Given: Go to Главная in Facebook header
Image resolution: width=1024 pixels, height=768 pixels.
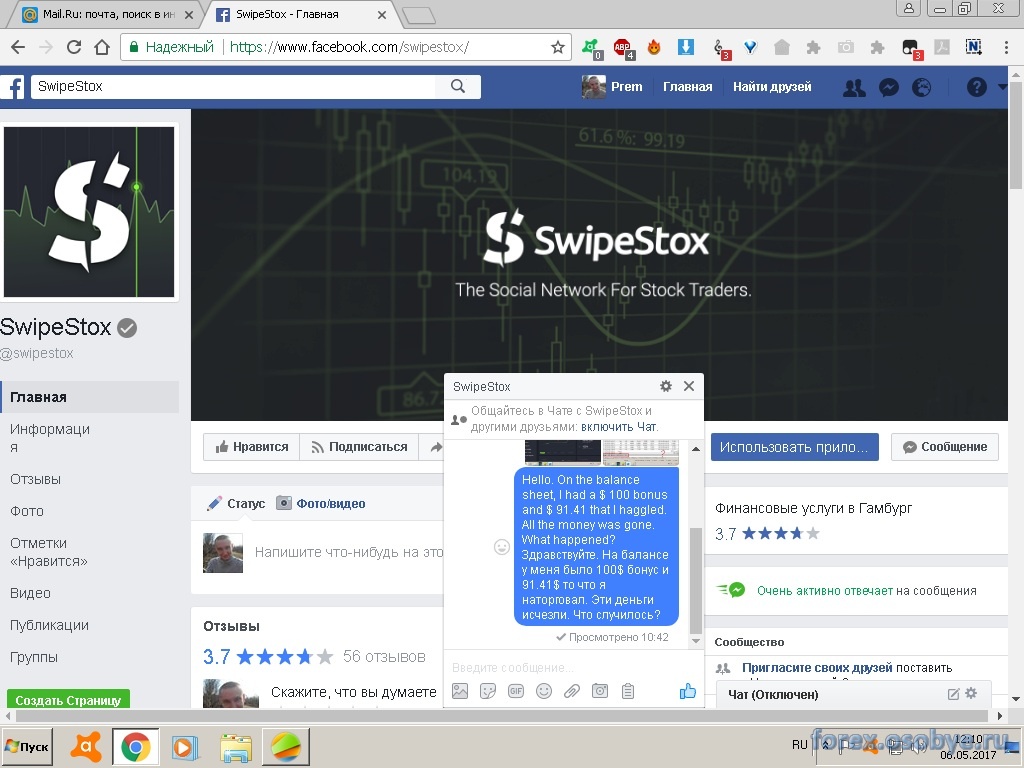Looking at the screenshot, I should pos(688,87).
